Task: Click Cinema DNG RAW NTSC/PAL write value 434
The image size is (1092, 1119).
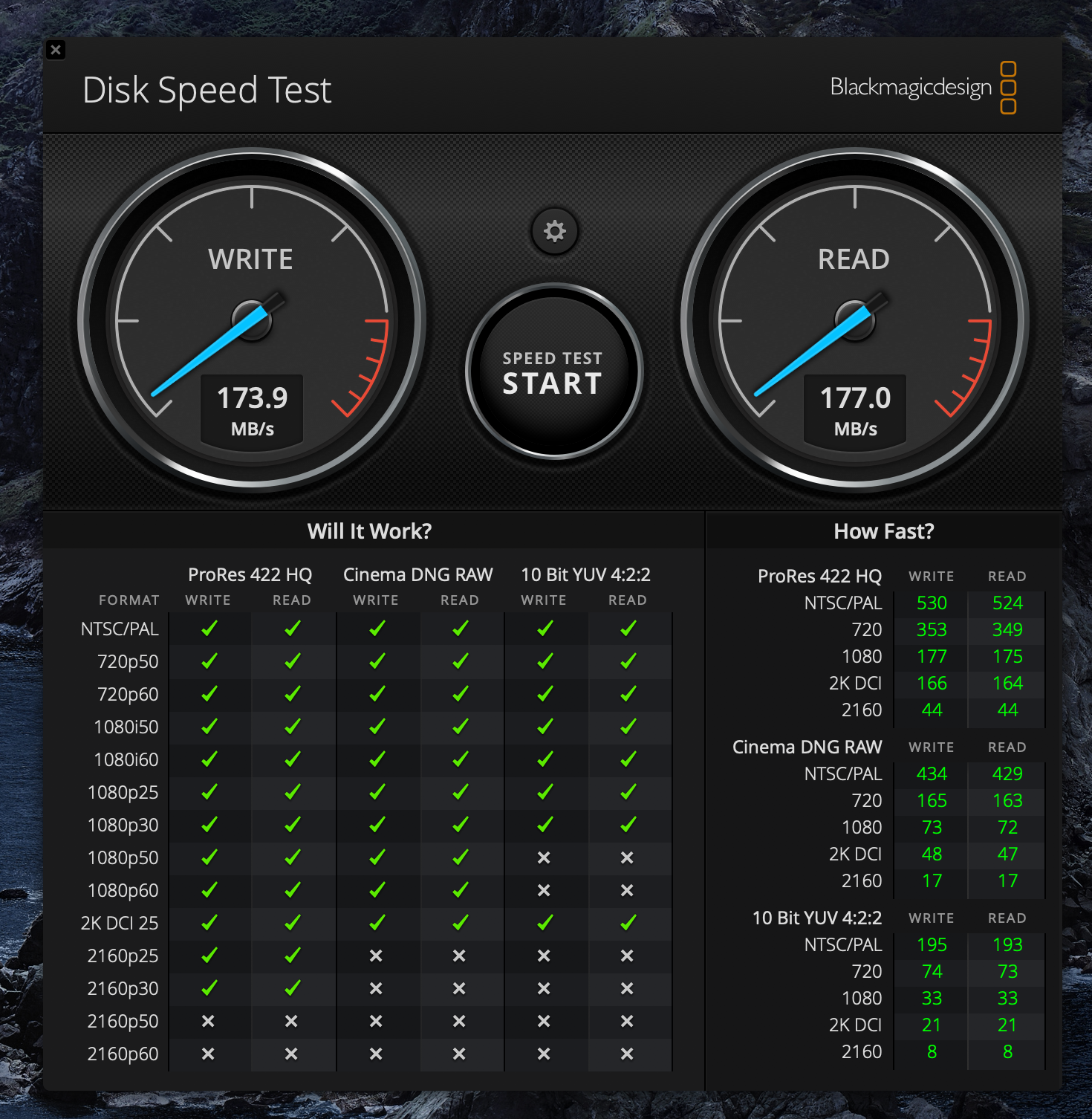Action: point(932,773)
